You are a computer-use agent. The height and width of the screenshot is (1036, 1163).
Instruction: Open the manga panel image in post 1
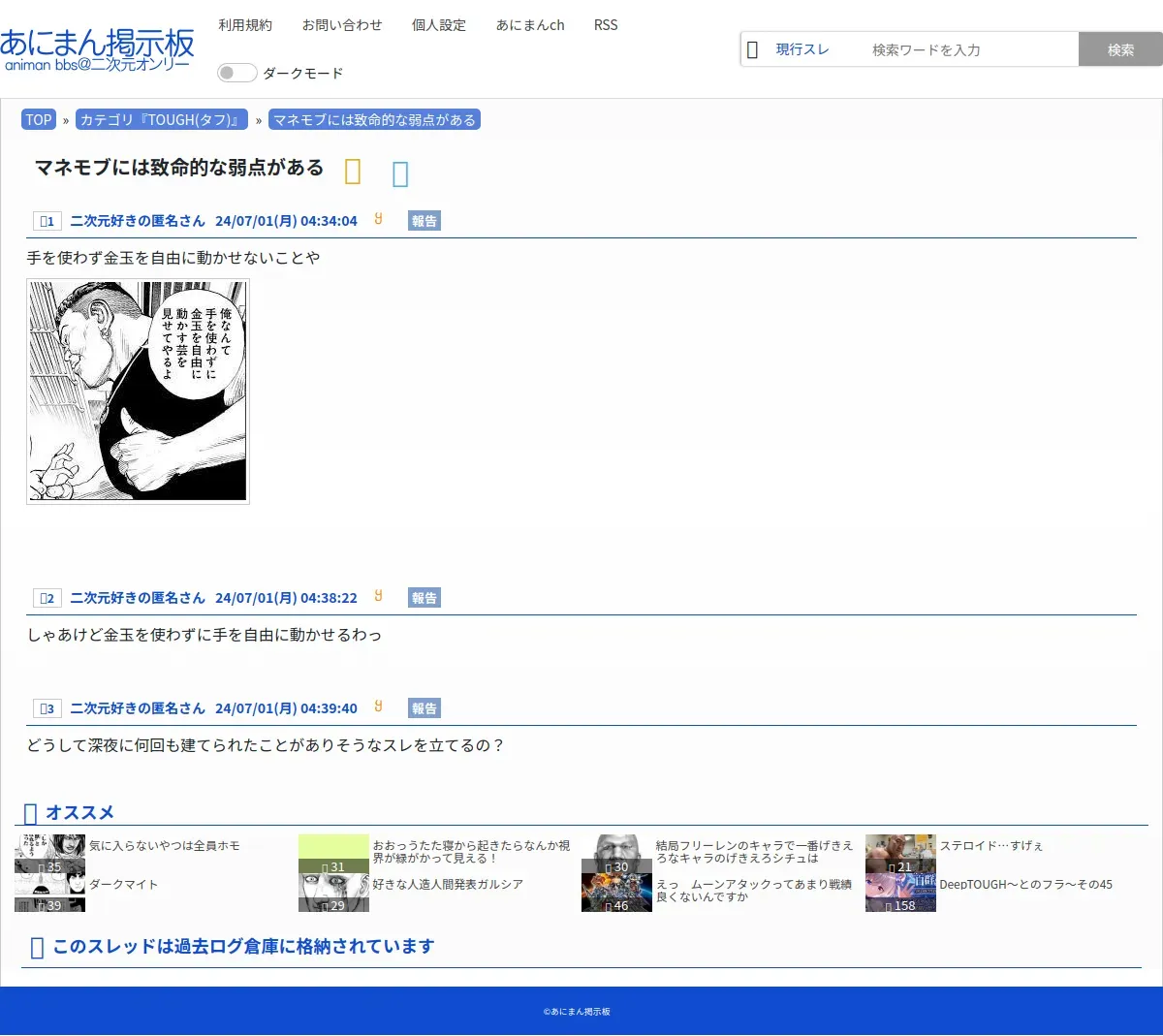[138, 392]
